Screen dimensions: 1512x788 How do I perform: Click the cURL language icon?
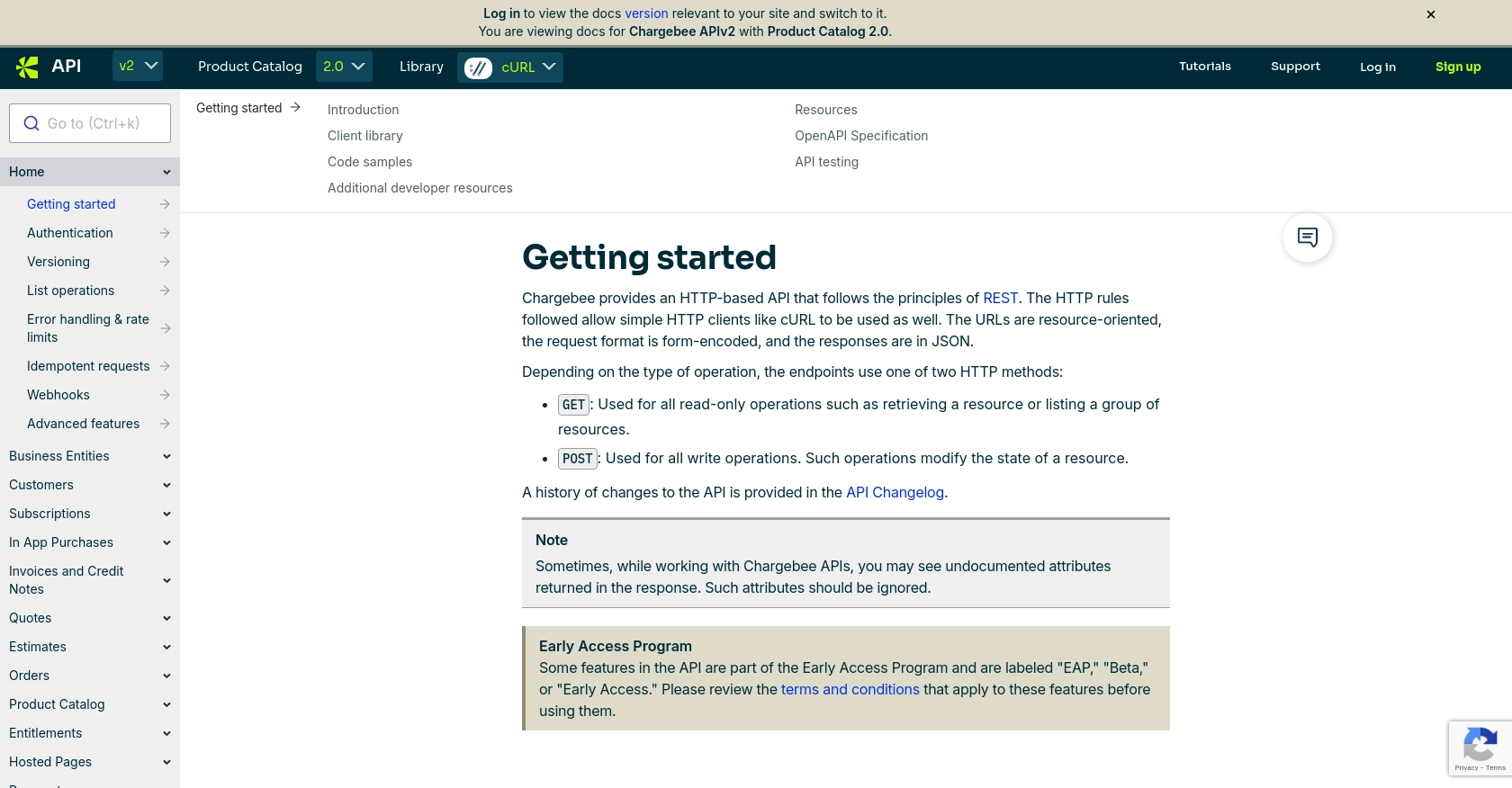(x=478, y=67)
